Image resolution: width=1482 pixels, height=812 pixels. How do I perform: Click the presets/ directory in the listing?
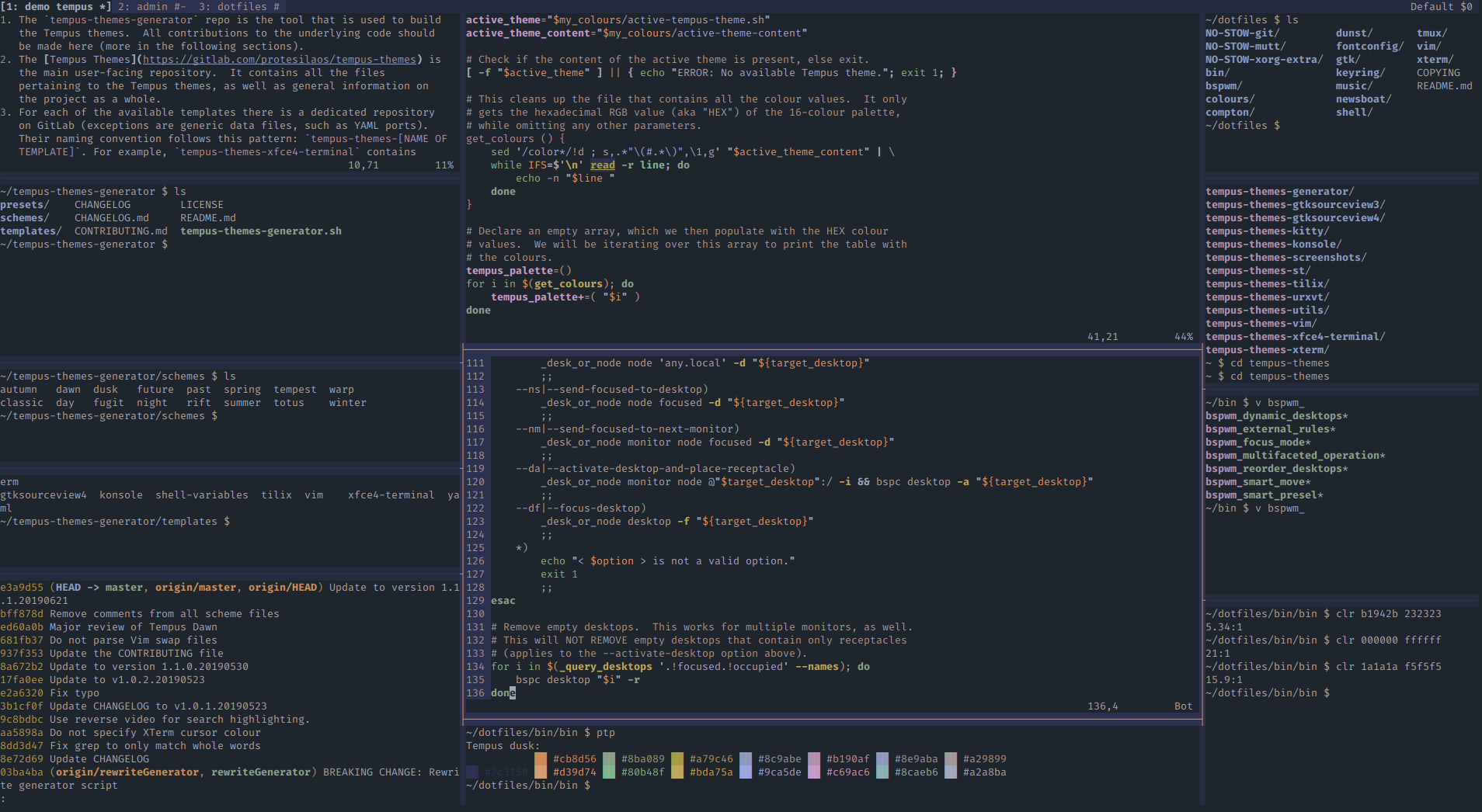pyautogui.click(x=25, y=204)
